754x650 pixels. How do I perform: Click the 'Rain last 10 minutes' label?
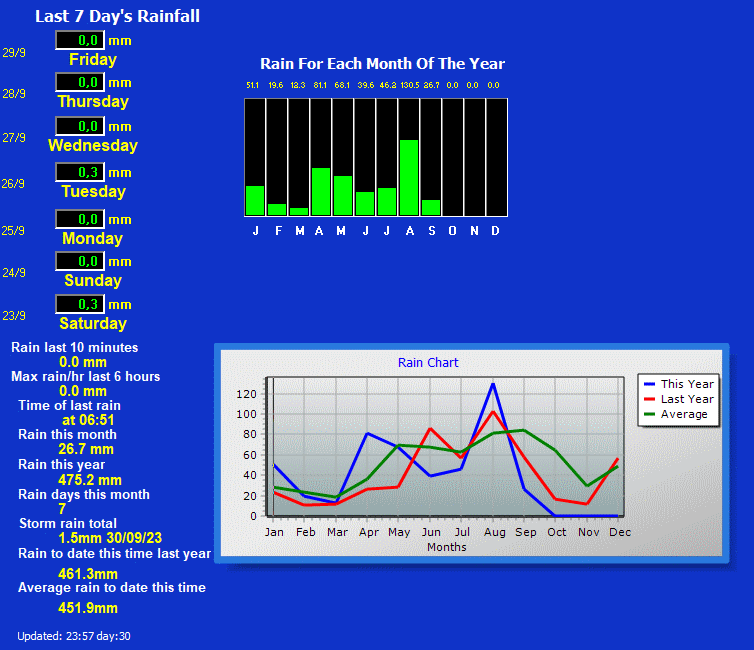75,347
